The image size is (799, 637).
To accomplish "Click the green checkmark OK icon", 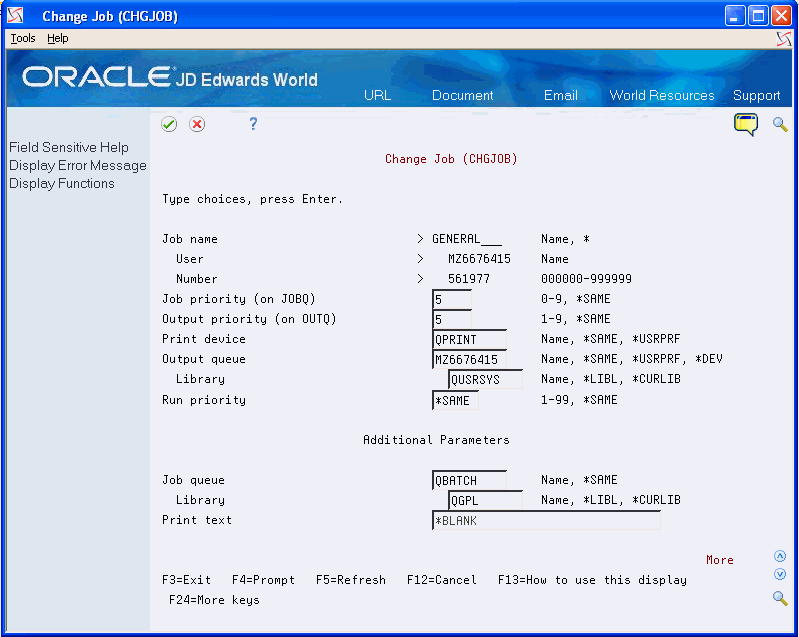I will tap(169, 124).
